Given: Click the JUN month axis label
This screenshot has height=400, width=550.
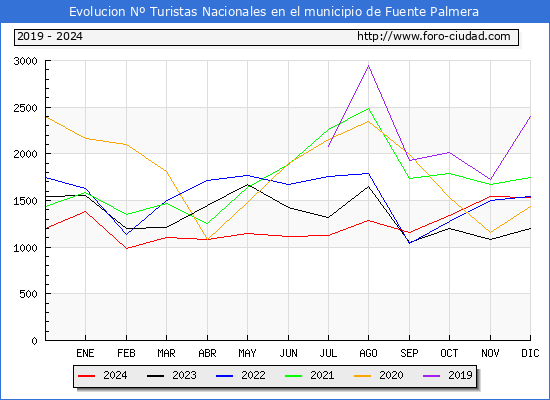Looking at the screenshot, I should (x=288, y=353).
